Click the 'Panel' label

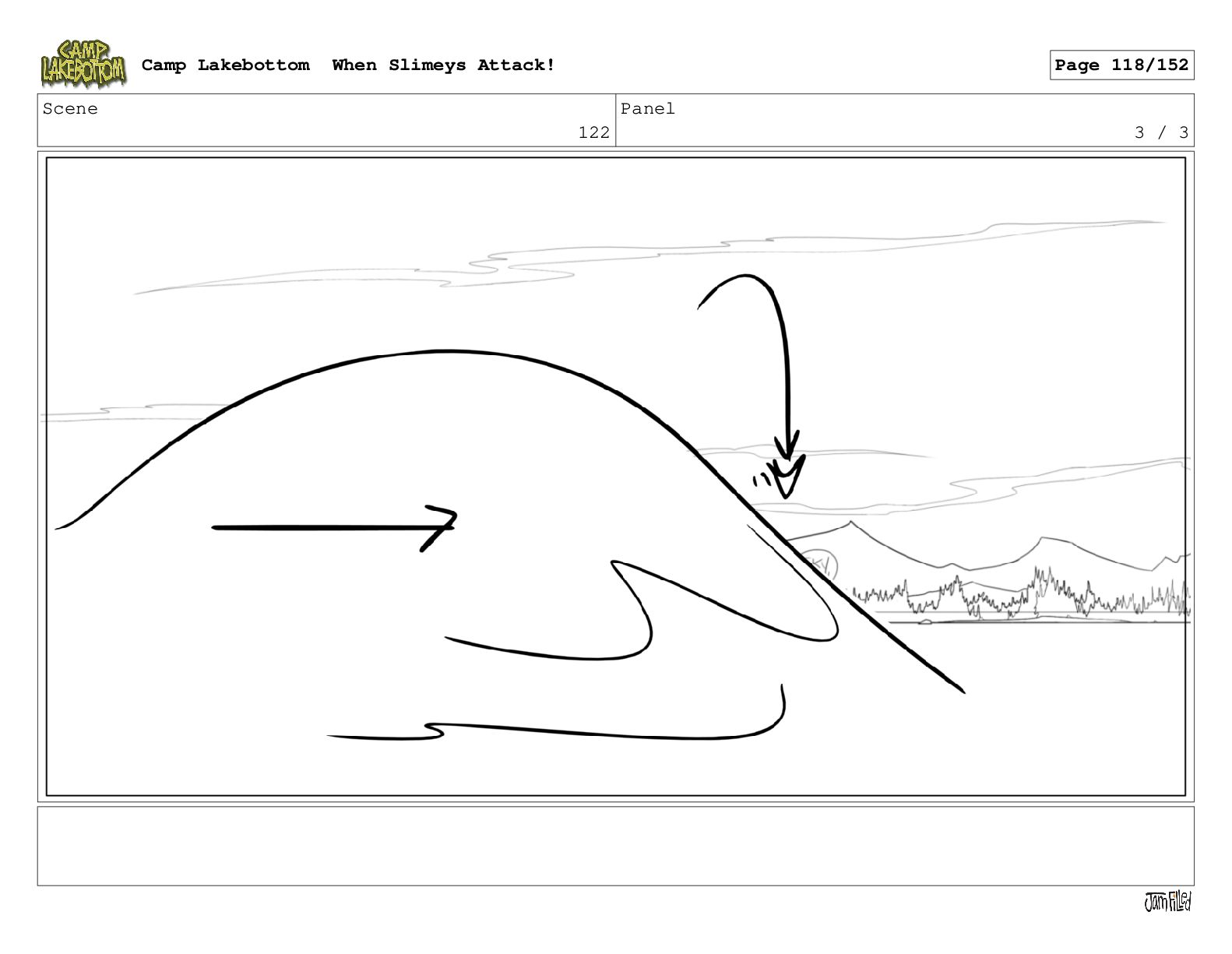(647, 109)
